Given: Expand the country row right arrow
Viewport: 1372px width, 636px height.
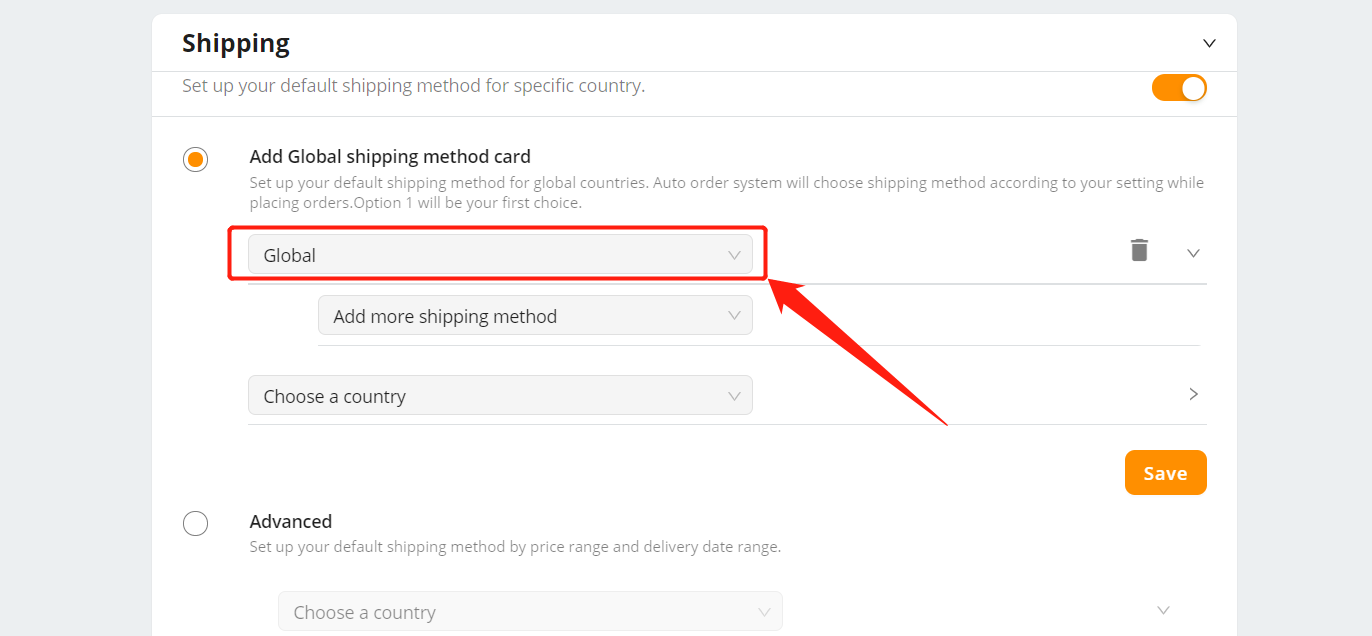Looking at the screenshot, I should coord(1193,394).
